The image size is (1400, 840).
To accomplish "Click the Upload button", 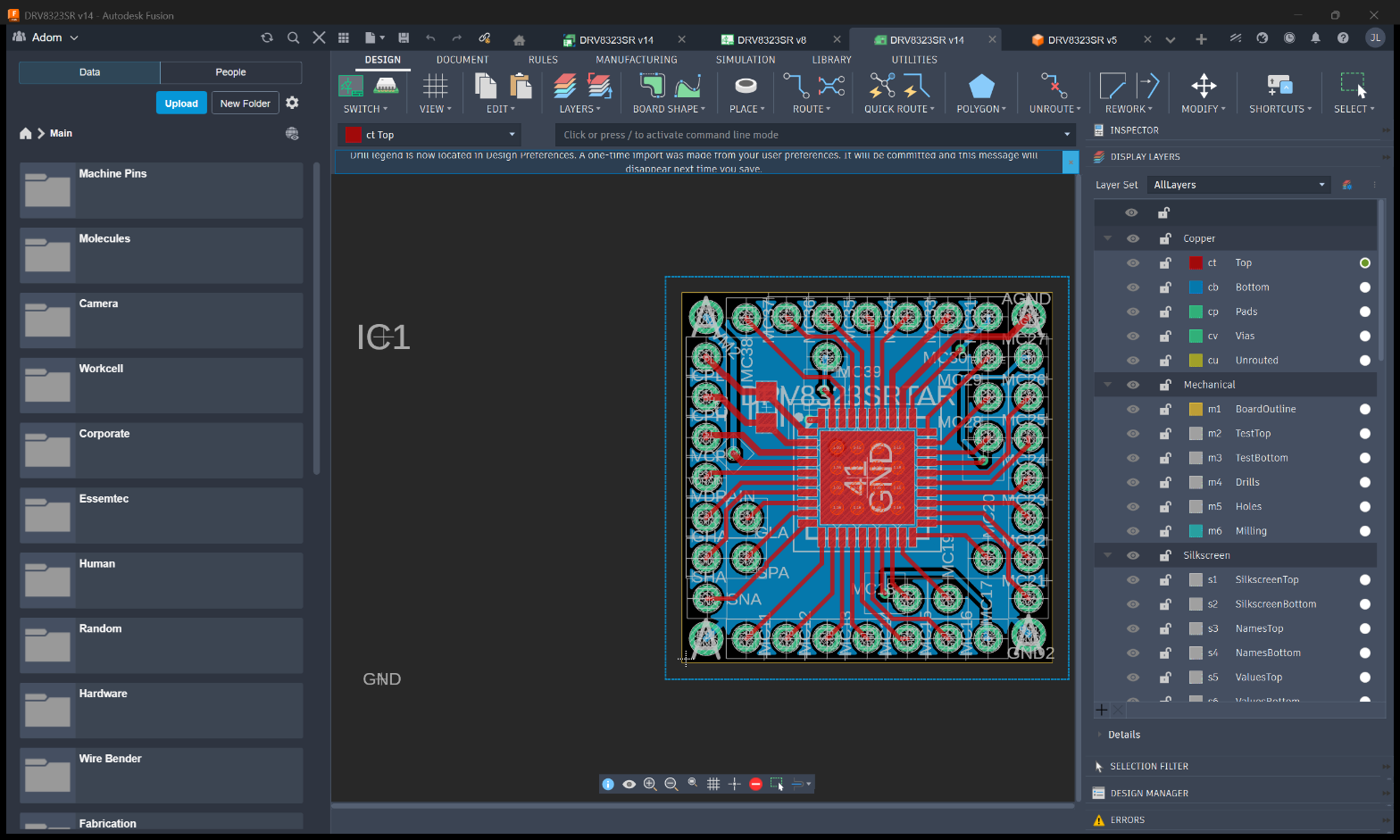I will click(181, 104).
